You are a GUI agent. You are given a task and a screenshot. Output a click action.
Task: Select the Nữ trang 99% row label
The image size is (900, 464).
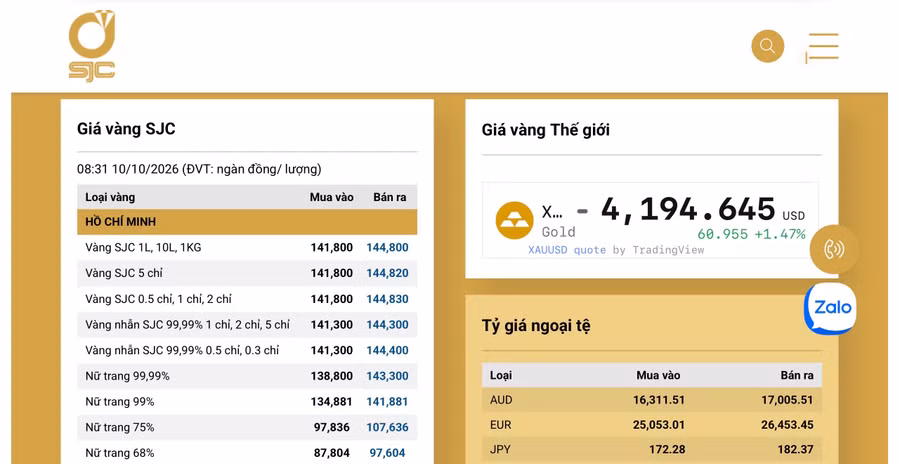pyautogui.click(x=119, y=402)
